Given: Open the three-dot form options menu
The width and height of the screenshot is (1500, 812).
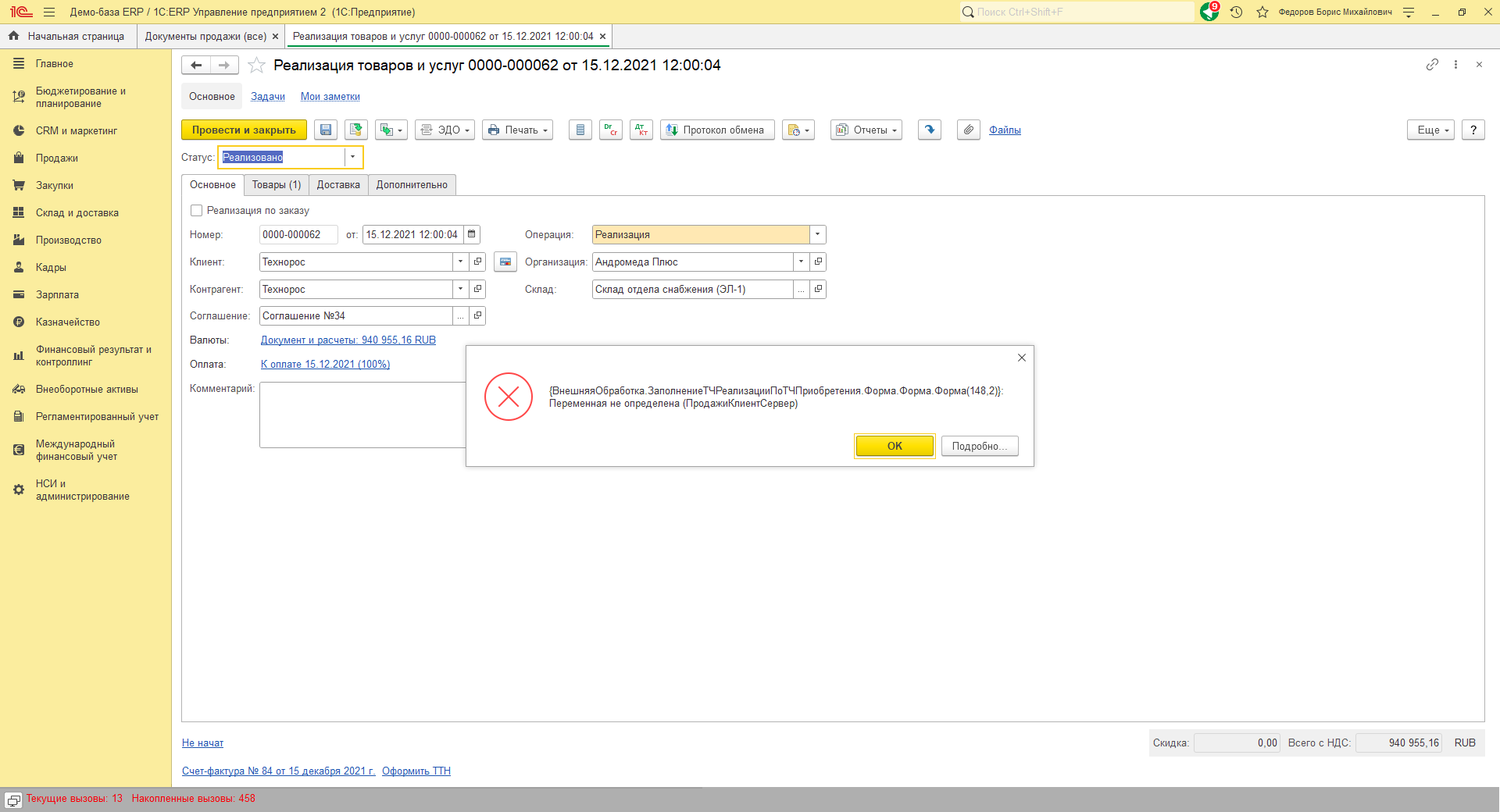Looking at the screenshot, I should tap(1455, 65).
